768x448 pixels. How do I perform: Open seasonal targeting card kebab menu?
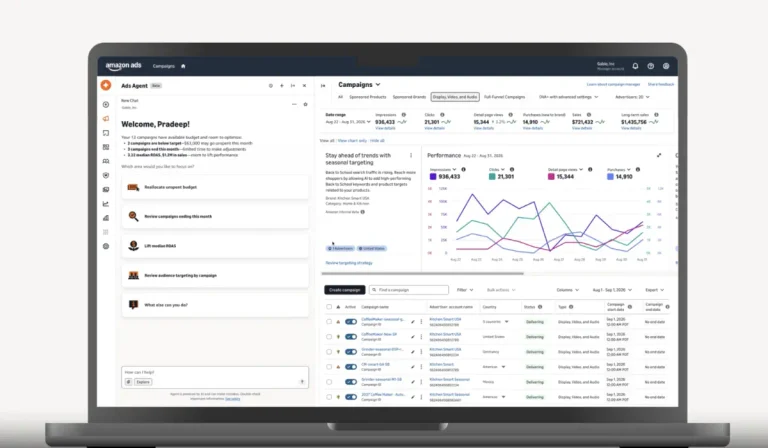(x=411, y=155)
